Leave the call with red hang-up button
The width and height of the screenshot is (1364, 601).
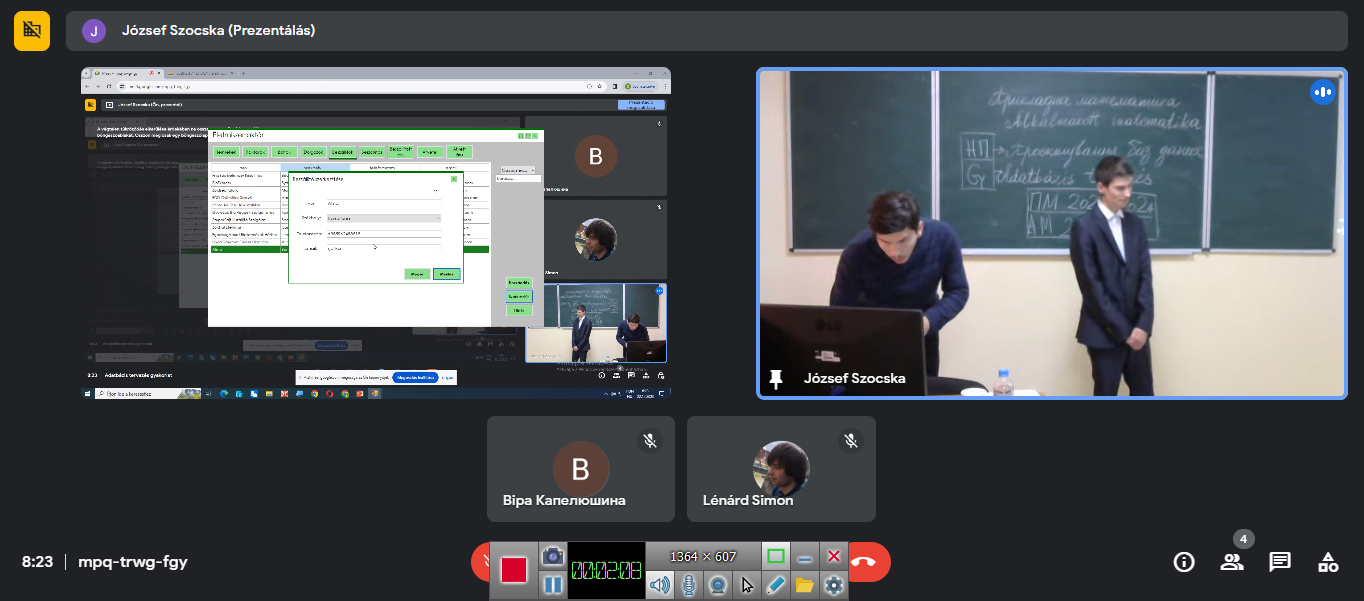coord(865,562)
